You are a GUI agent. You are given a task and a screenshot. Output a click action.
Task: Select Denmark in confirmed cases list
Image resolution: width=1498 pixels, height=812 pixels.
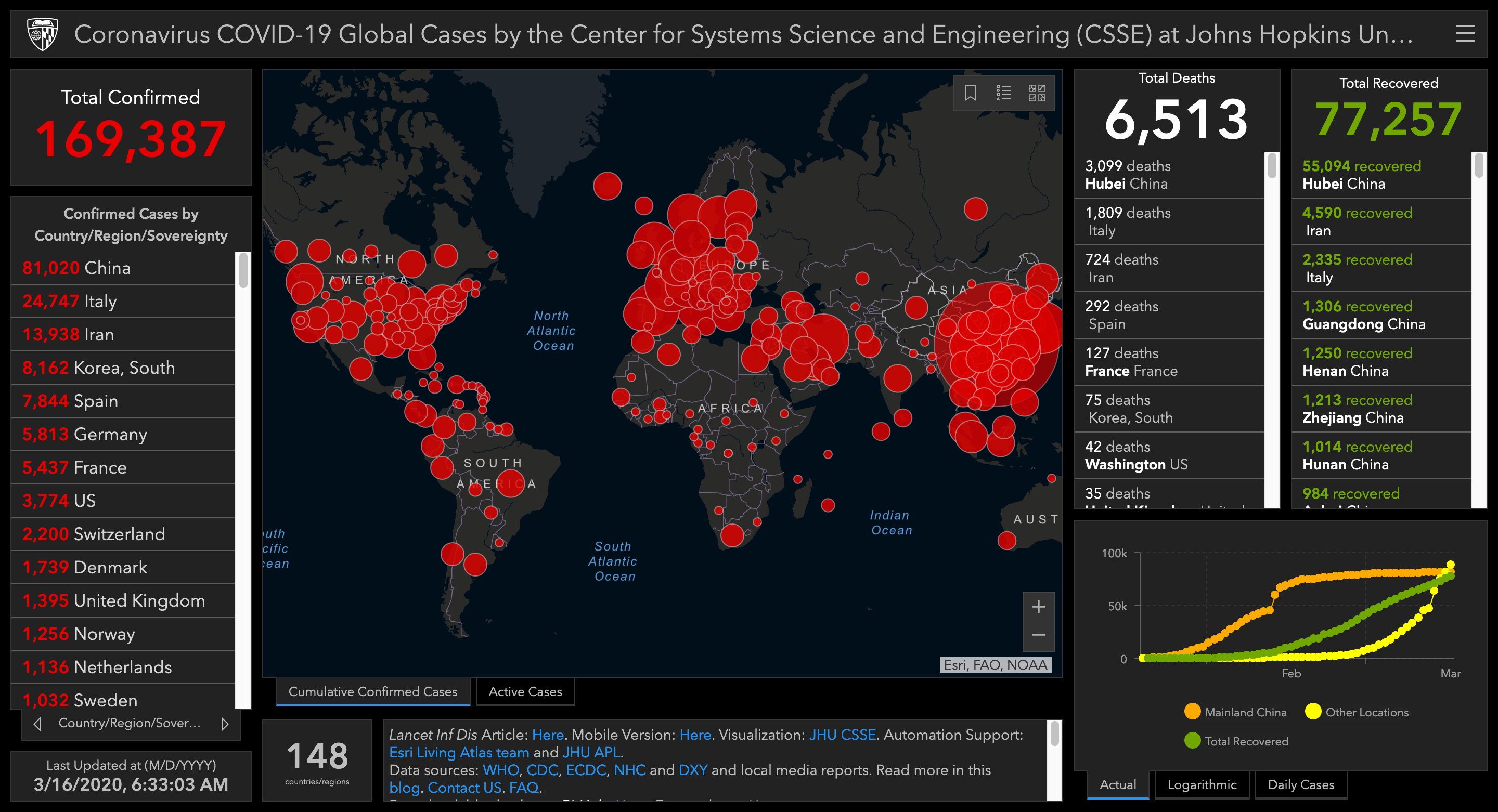(x=123, y=567)
